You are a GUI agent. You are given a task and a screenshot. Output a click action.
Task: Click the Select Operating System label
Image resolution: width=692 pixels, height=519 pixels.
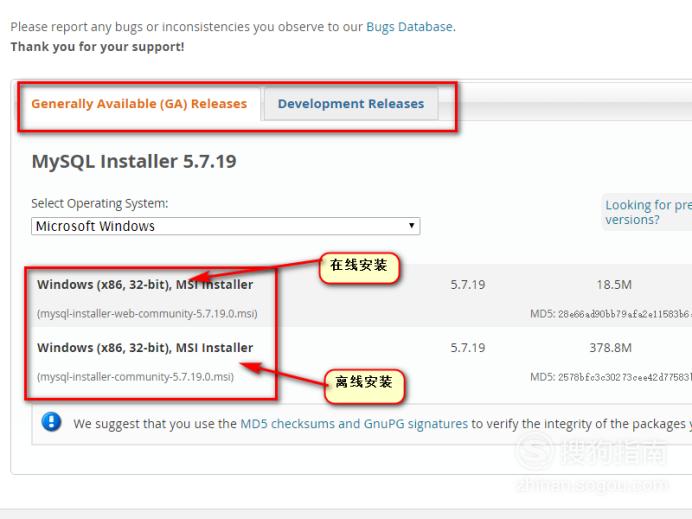coord(100,203)
